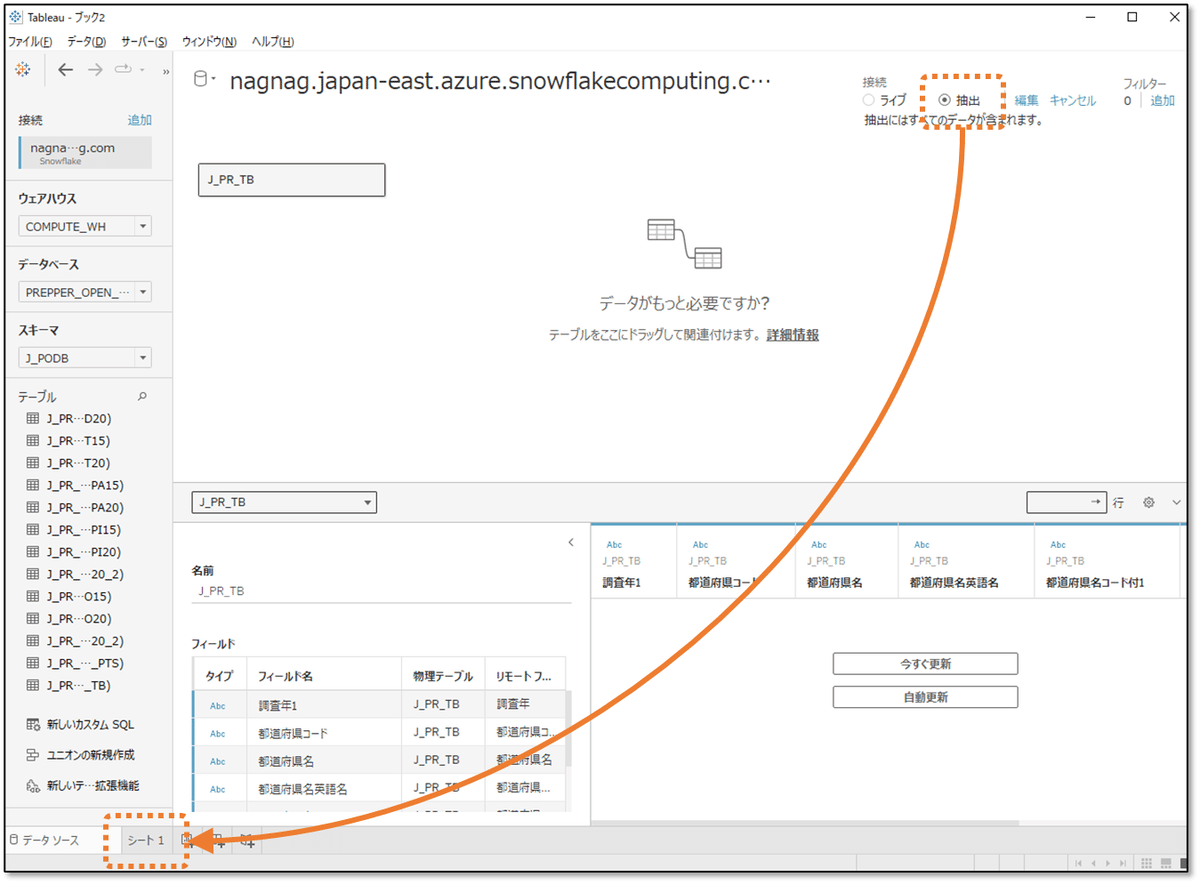The width and height of the screenshot is (1200, 884).
Task: Open grid settings gear icon next to 行
Action: click(x=1149, y=503)
